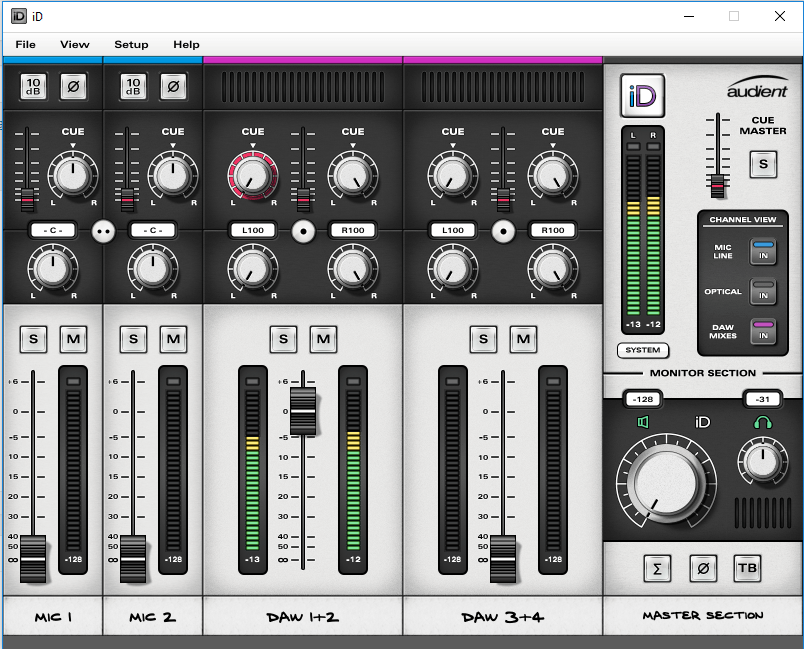Click the SYSTEM button below the meters
Viewport: 804px width, 649px height.
643,351
